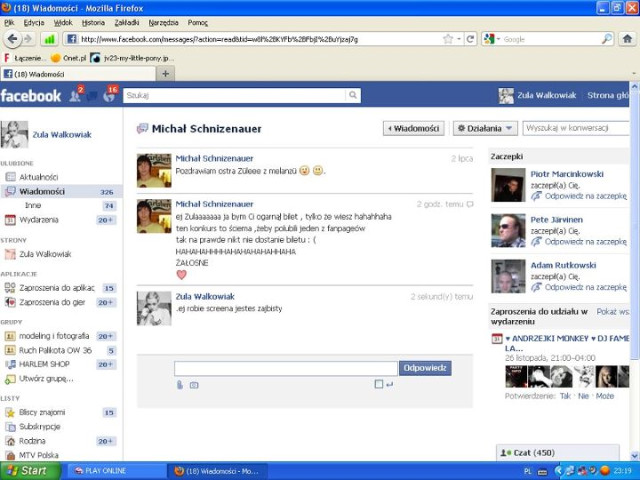
Task: Open modeling i fotografia group
Action: (x=54, y=336)
